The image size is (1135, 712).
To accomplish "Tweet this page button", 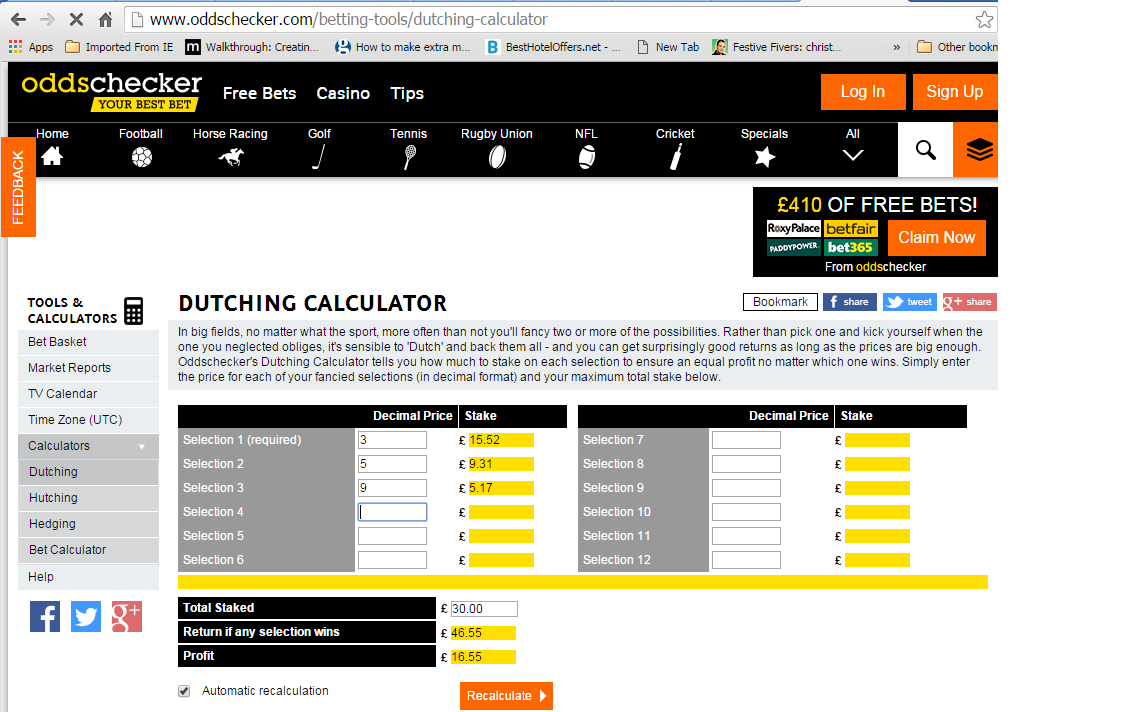I will (910, 302).
